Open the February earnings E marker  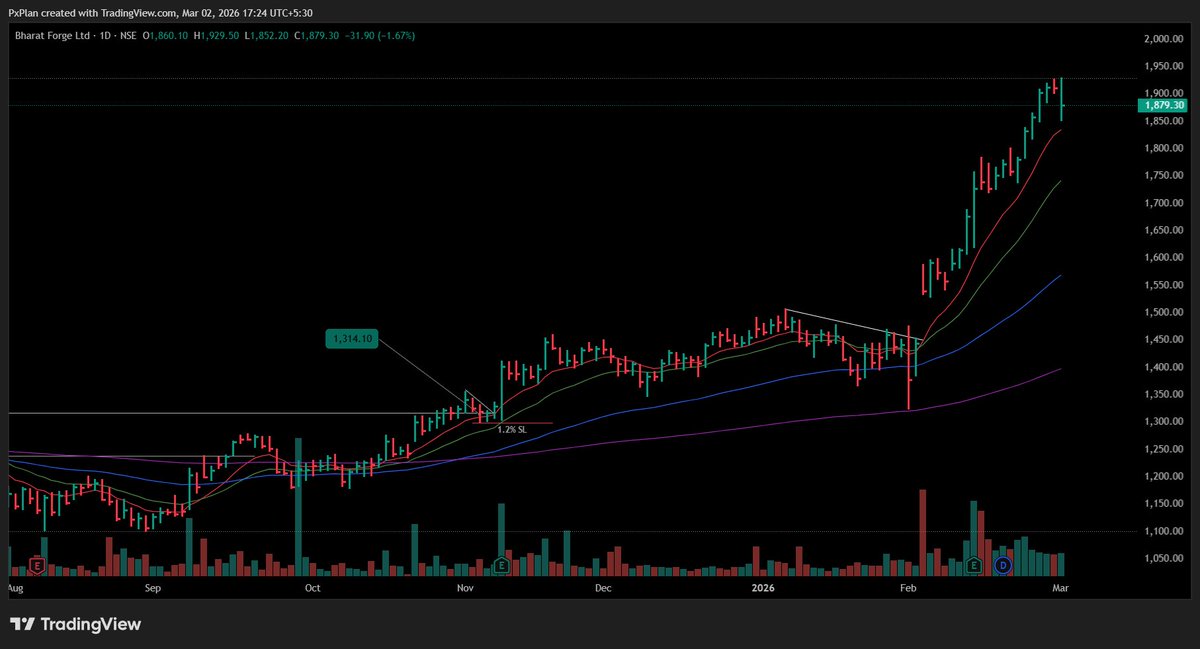click(x=975, y=566)
